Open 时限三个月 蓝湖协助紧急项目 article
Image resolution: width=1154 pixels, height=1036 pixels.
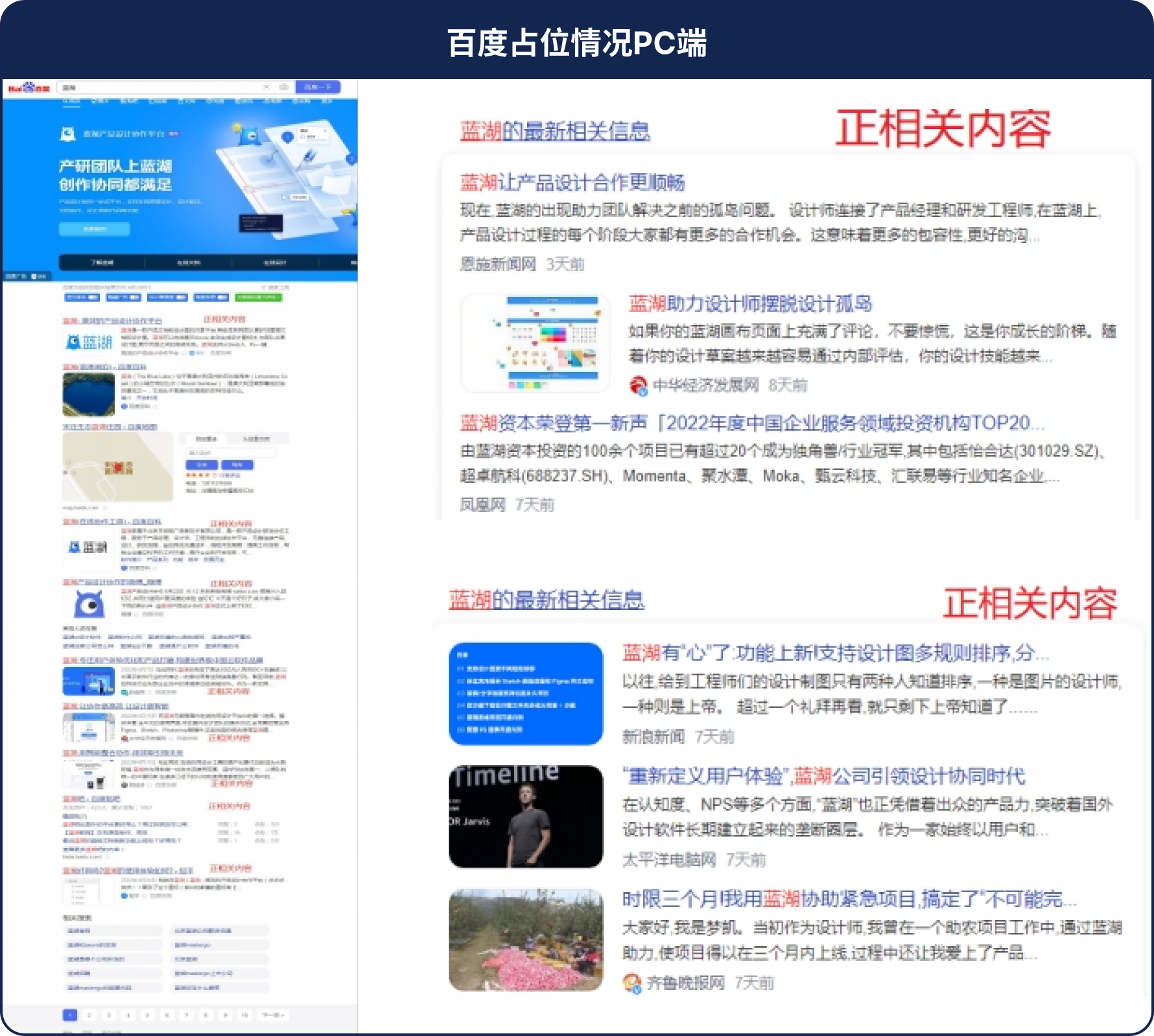(849, 899)
